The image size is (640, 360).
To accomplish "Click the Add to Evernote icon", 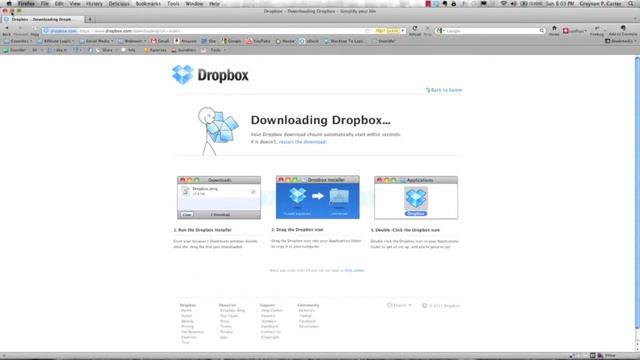I will tap(623, 30).
